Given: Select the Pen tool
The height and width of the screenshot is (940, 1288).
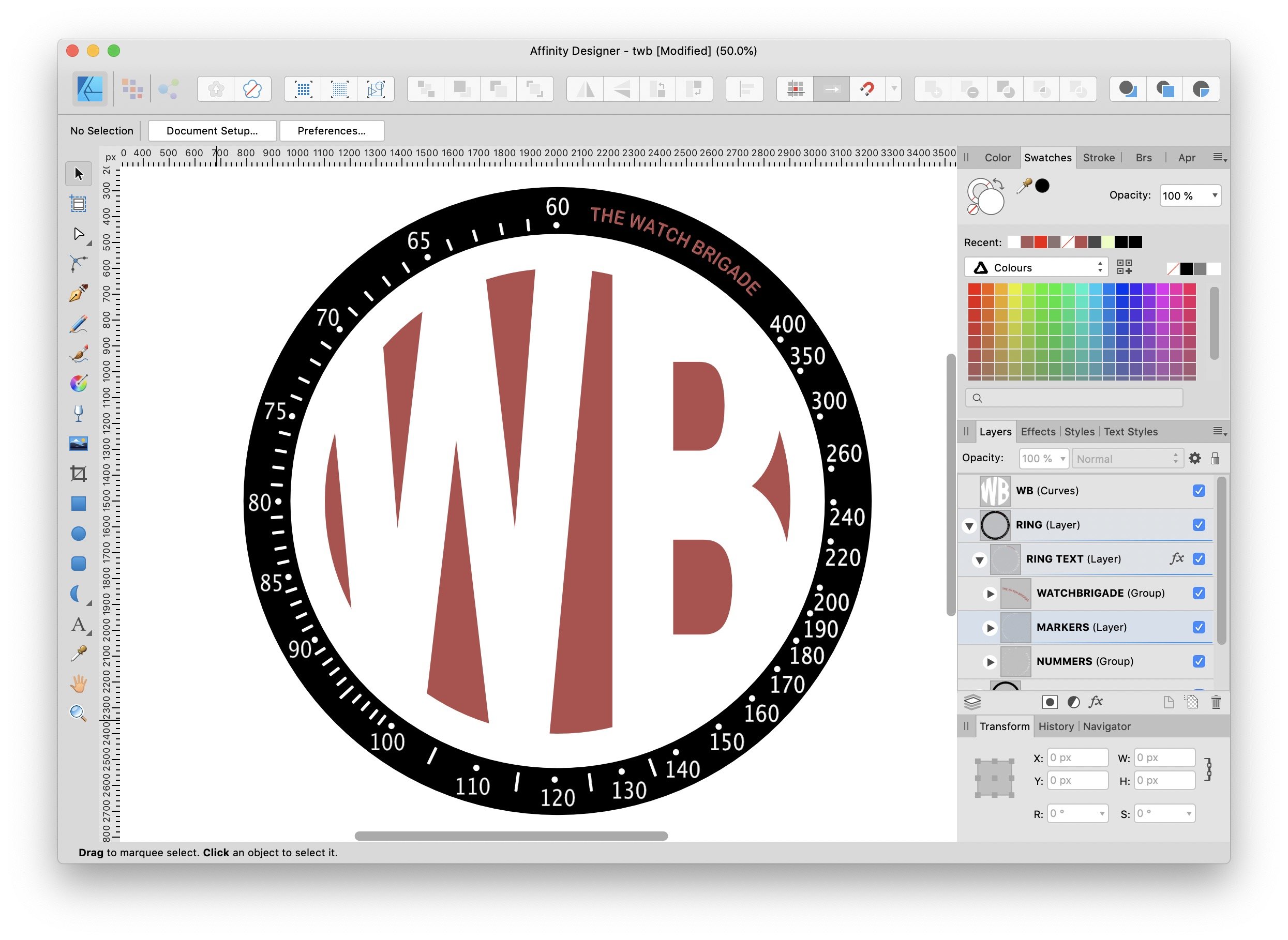Looking at the screenshot, I should 79,293.
